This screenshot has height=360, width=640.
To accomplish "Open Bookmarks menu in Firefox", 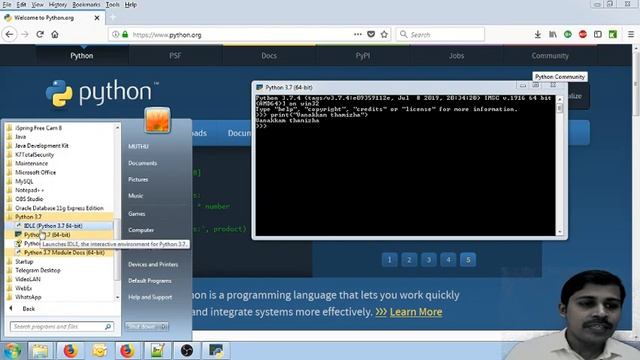I will tap(86, 4).
